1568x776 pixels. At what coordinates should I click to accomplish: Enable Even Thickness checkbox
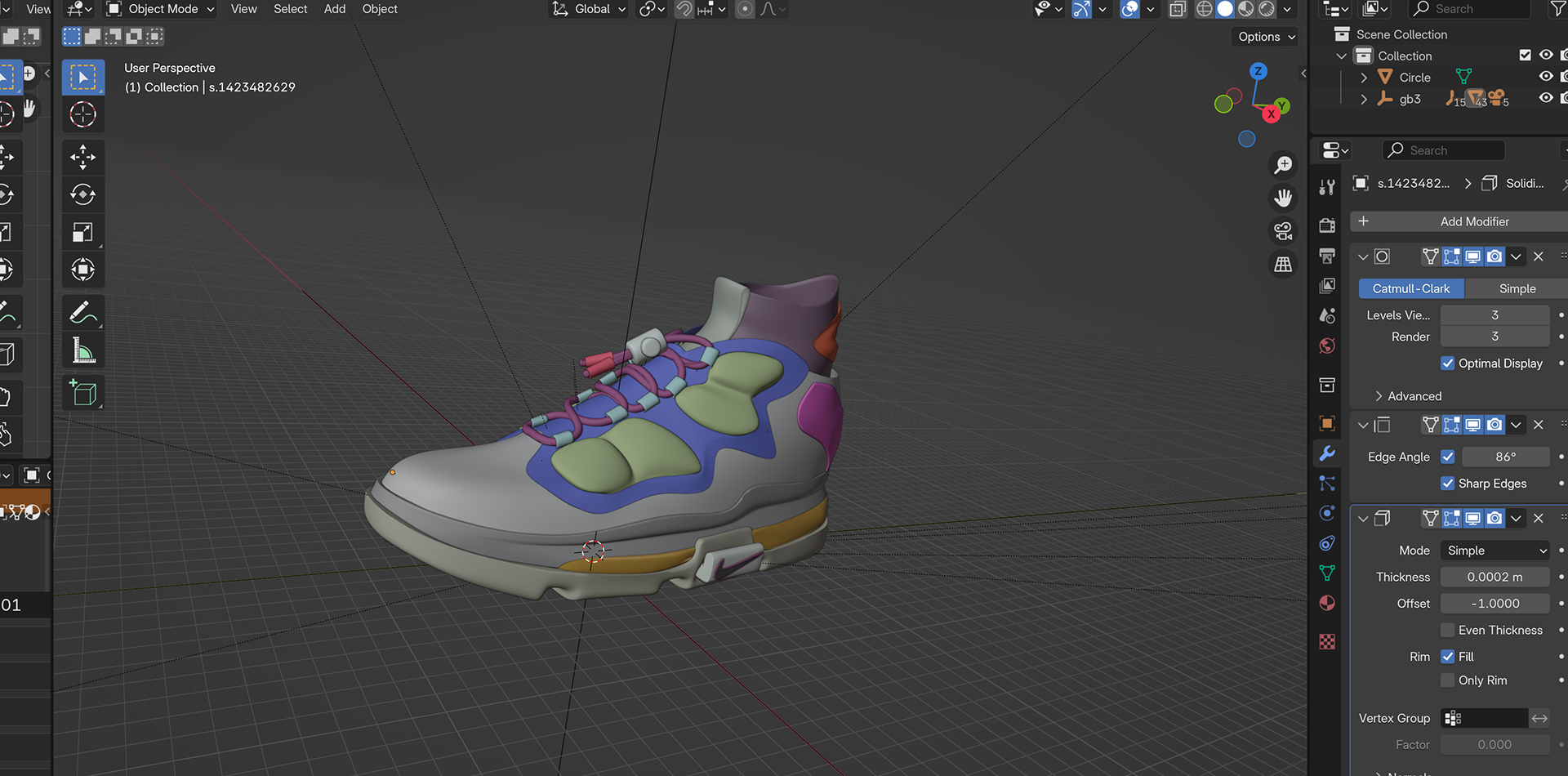1448,631
